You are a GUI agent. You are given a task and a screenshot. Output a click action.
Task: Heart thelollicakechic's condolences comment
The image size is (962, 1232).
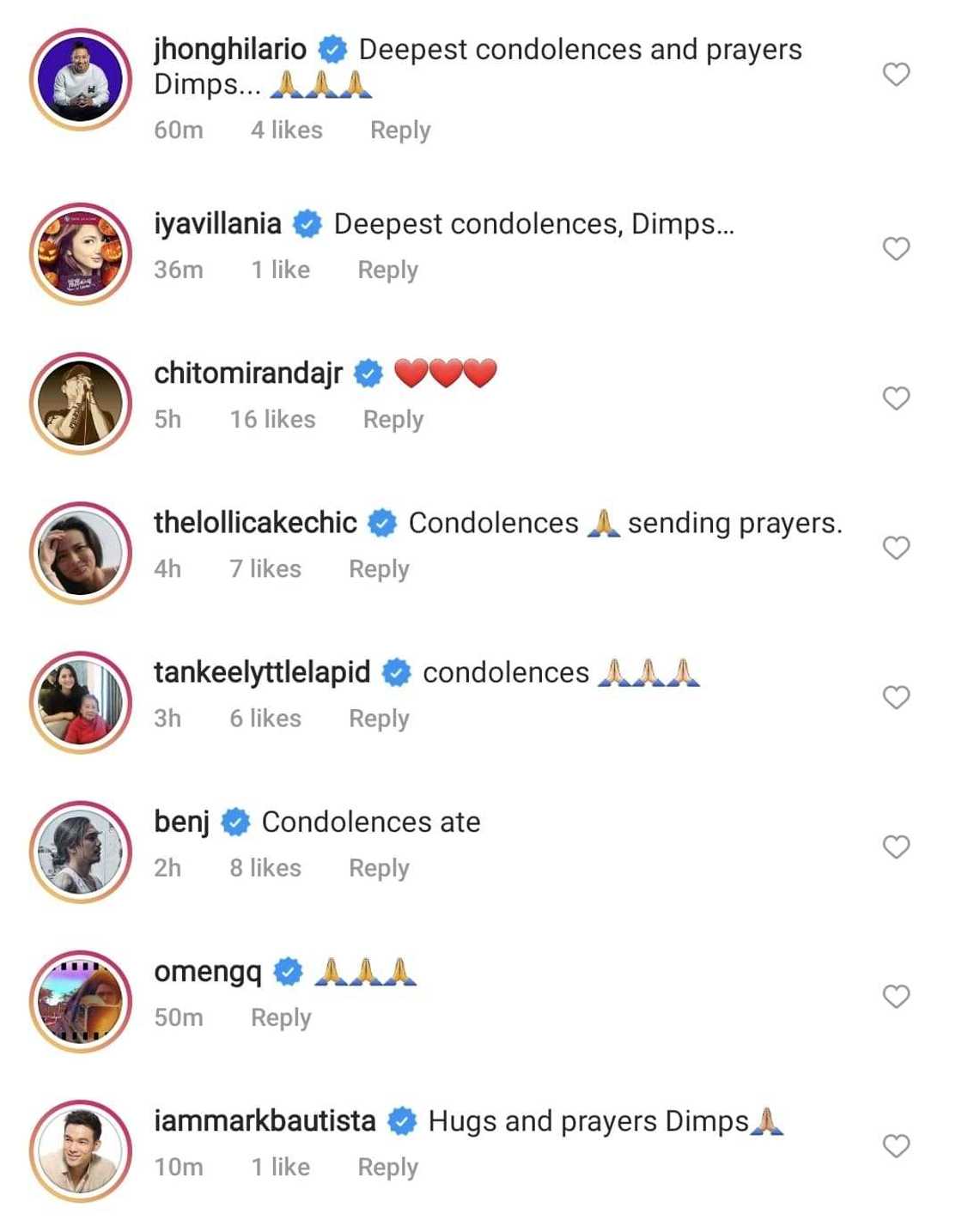click(x=896, y=548)
